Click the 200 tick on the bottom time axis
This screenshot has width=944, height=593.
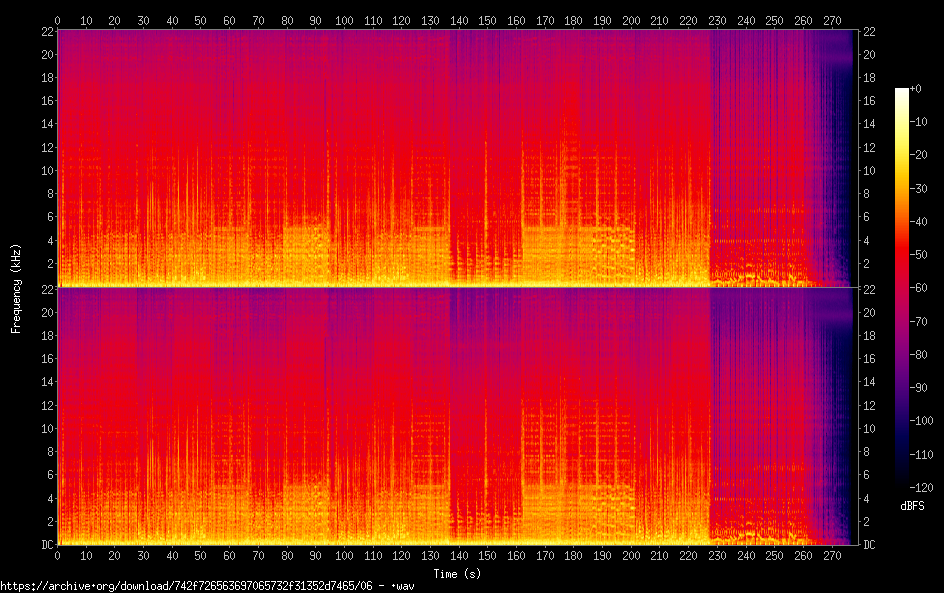[x=631, y=556]
